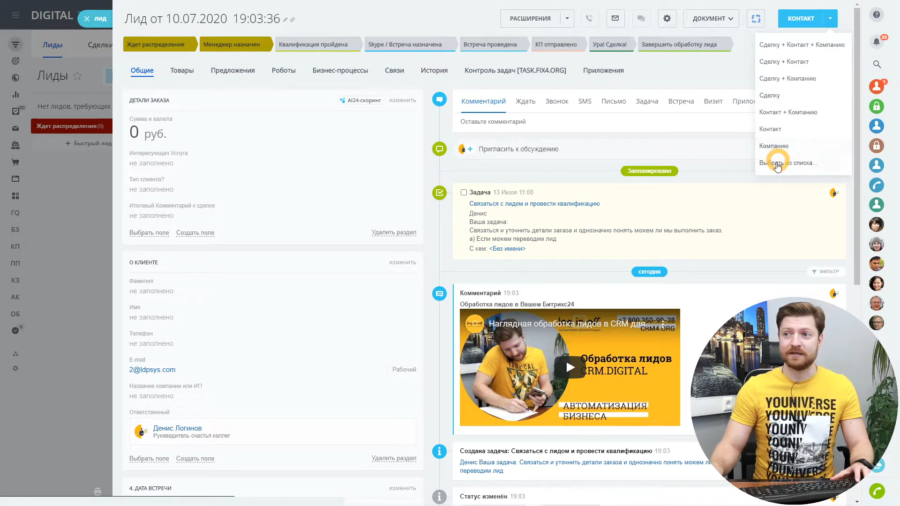
Task: Select Сделку + Контакт + Компанию option
Action: 802,45
